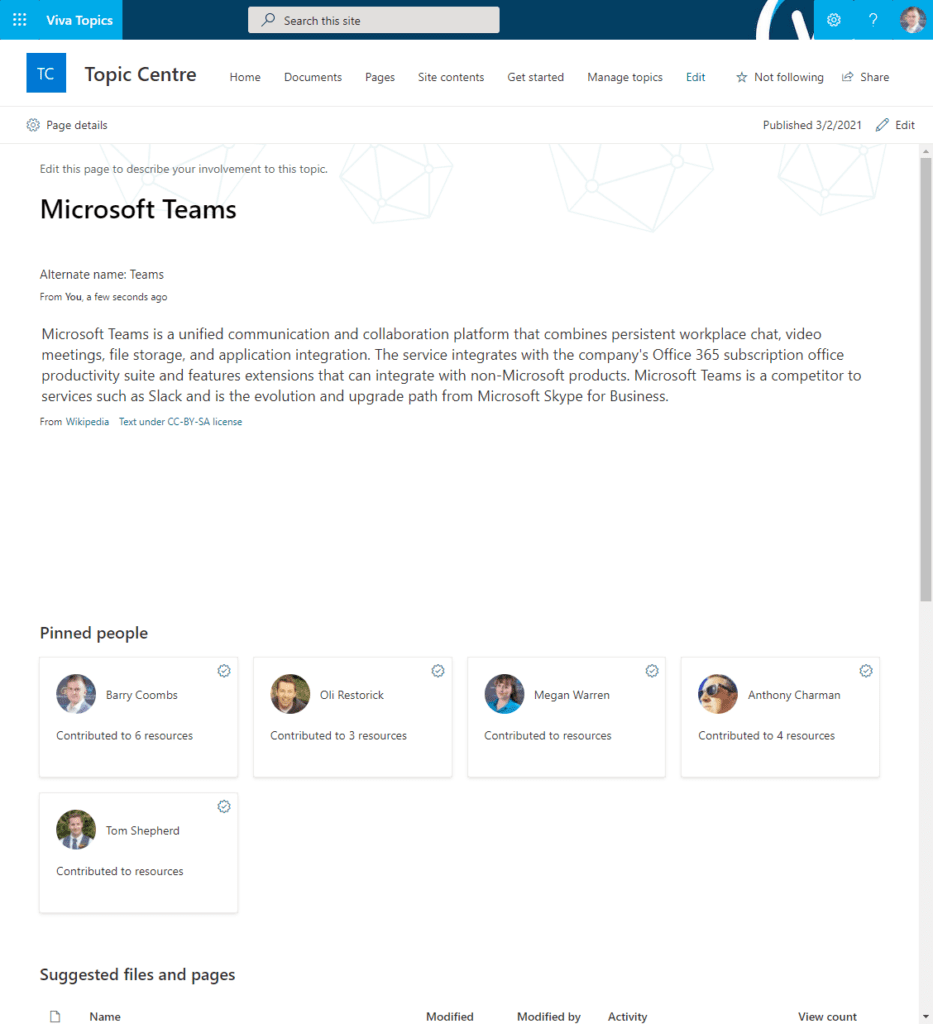The image size is (933, 1024).
Task: Go to the Home nav item
Action: click(x=245, y=77)
